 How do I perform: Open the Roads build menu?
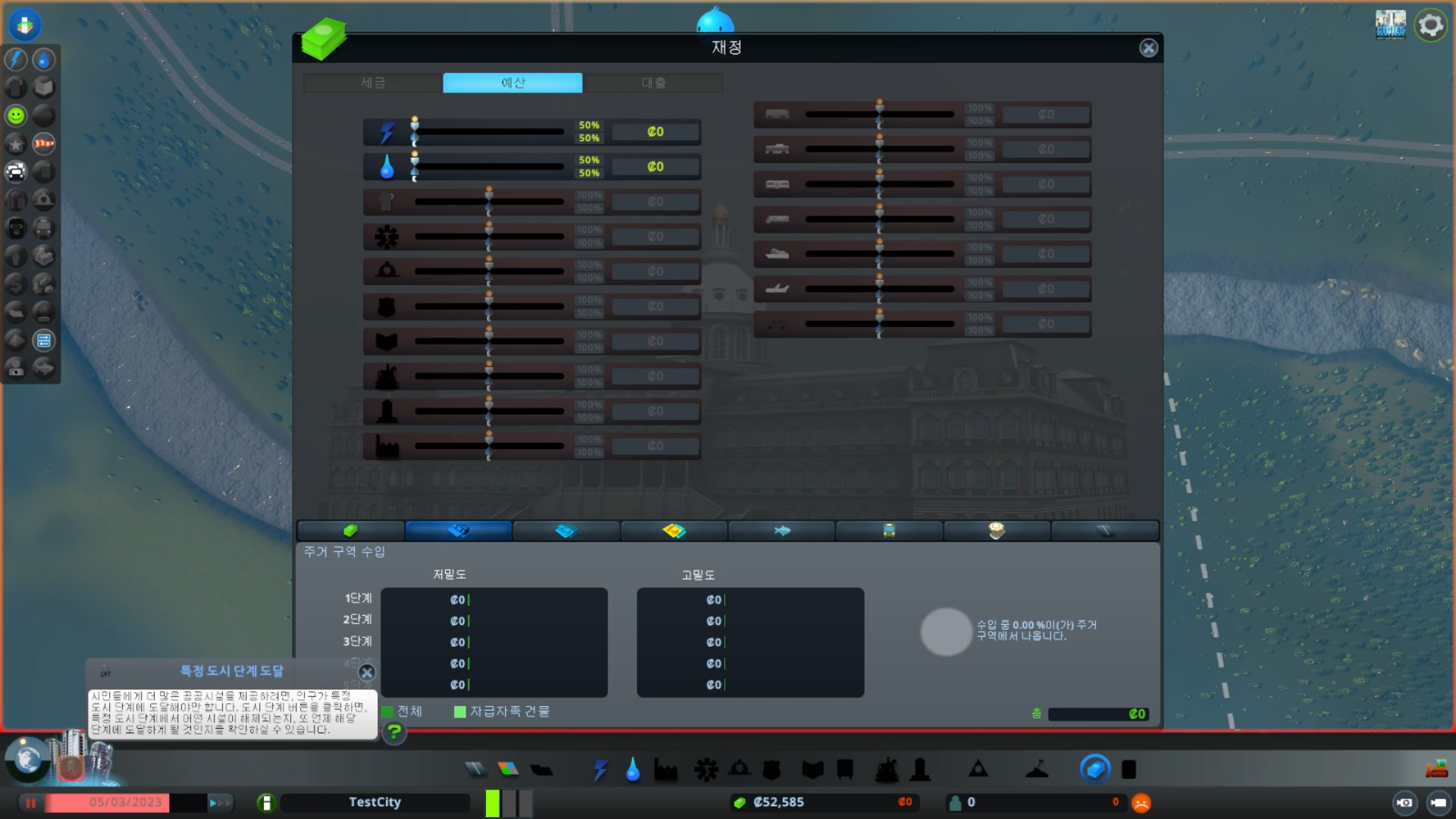click(x=475, y=770)
